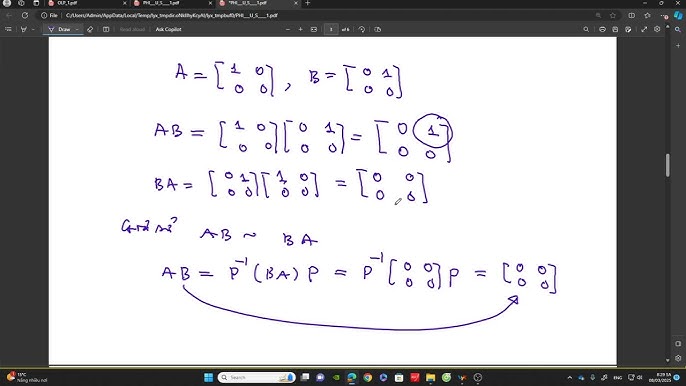Screen dimensions: 686x386
Task: Open a new browser tab
Action: 308,3
